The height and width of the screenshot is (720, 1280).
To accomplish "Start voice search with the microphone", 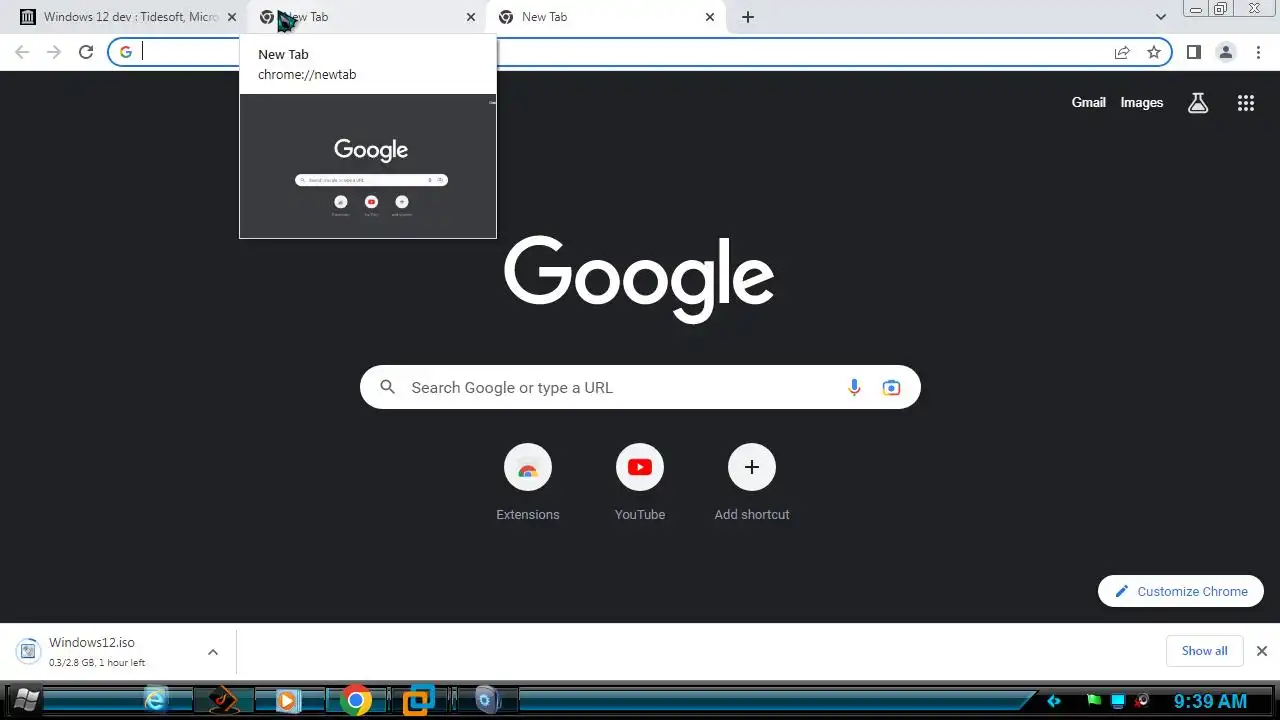I will point(854,388).
